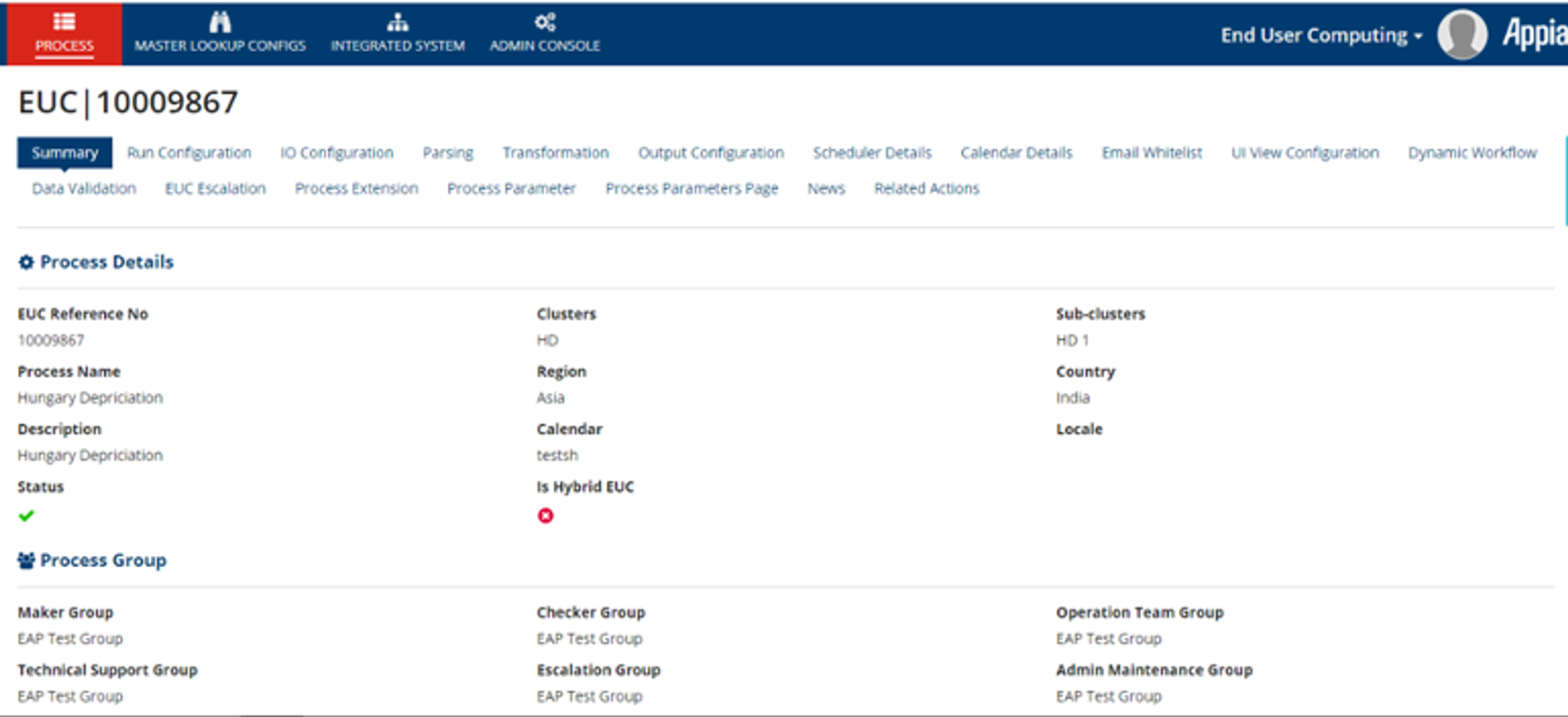Click the Status field label
This screenshot has height=717, width=1568.
tap(40, 487)
